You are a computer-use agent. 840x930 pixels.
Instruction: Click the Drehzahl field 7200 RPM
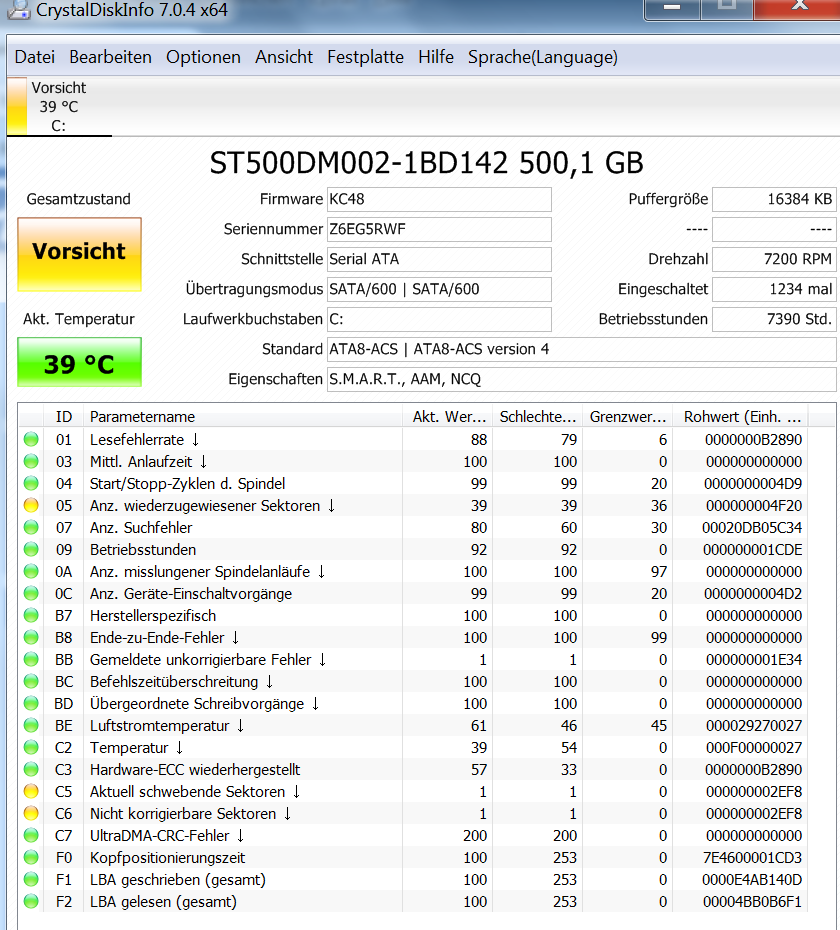coord(774,259)
